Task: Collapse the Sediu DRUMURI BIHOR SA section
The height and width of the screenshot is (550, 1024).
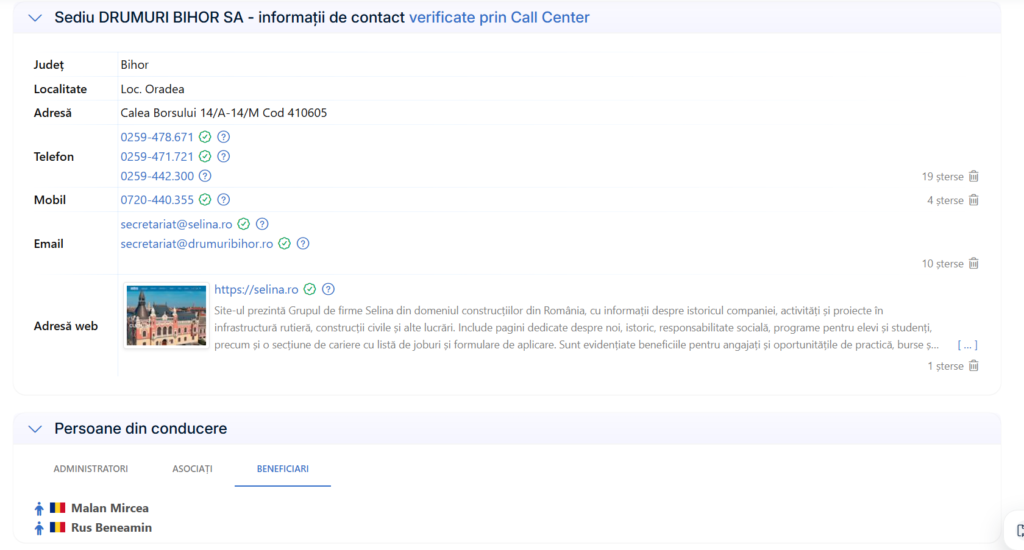Action: click(x=35, y=18)
